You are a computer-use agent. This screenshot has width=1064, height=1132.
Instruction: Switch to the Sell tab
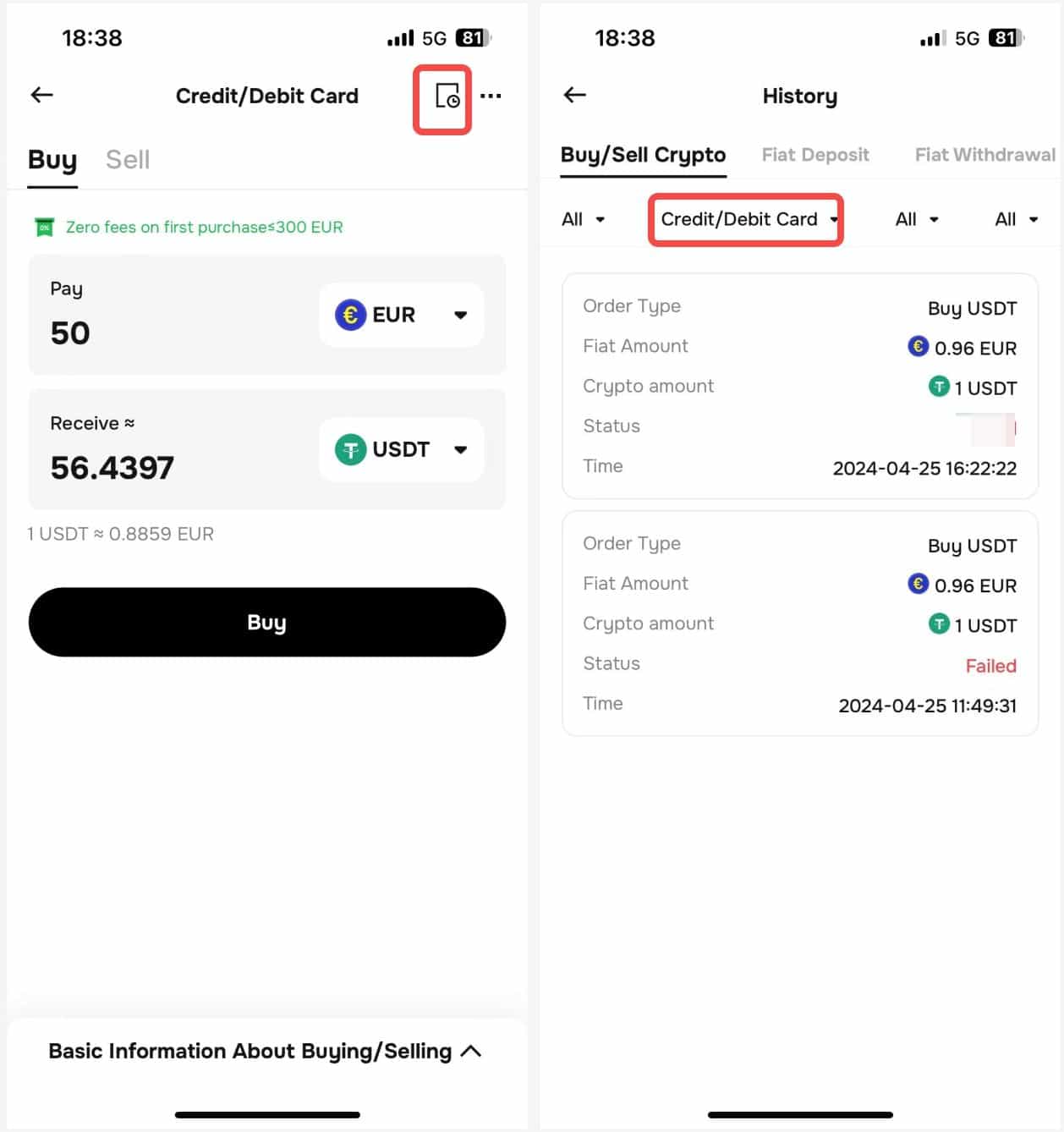click(128, 160)
